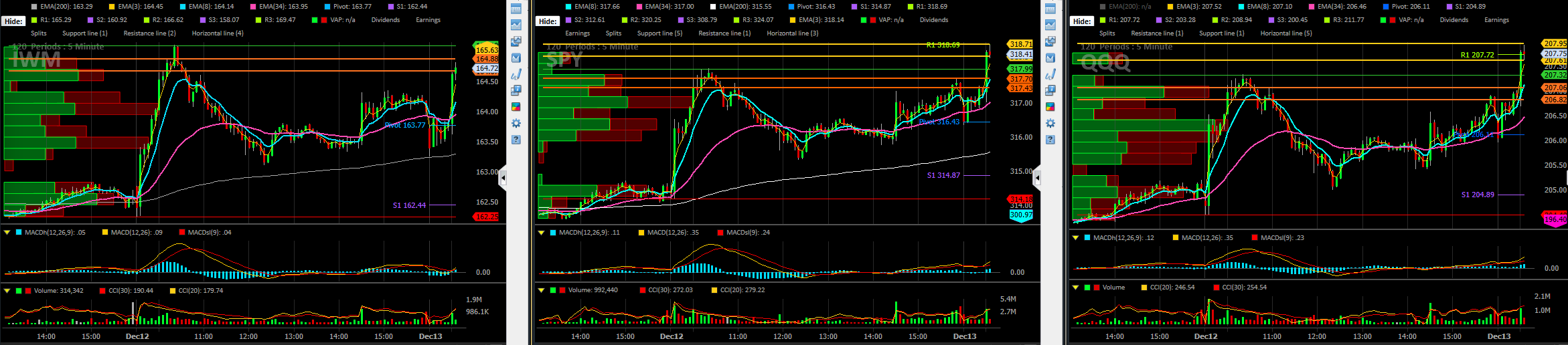Click the calendar/timeframe icon in SPY chart sidebar
The height and width of the screenshot is (345, 1568).
coord(1050,9)
